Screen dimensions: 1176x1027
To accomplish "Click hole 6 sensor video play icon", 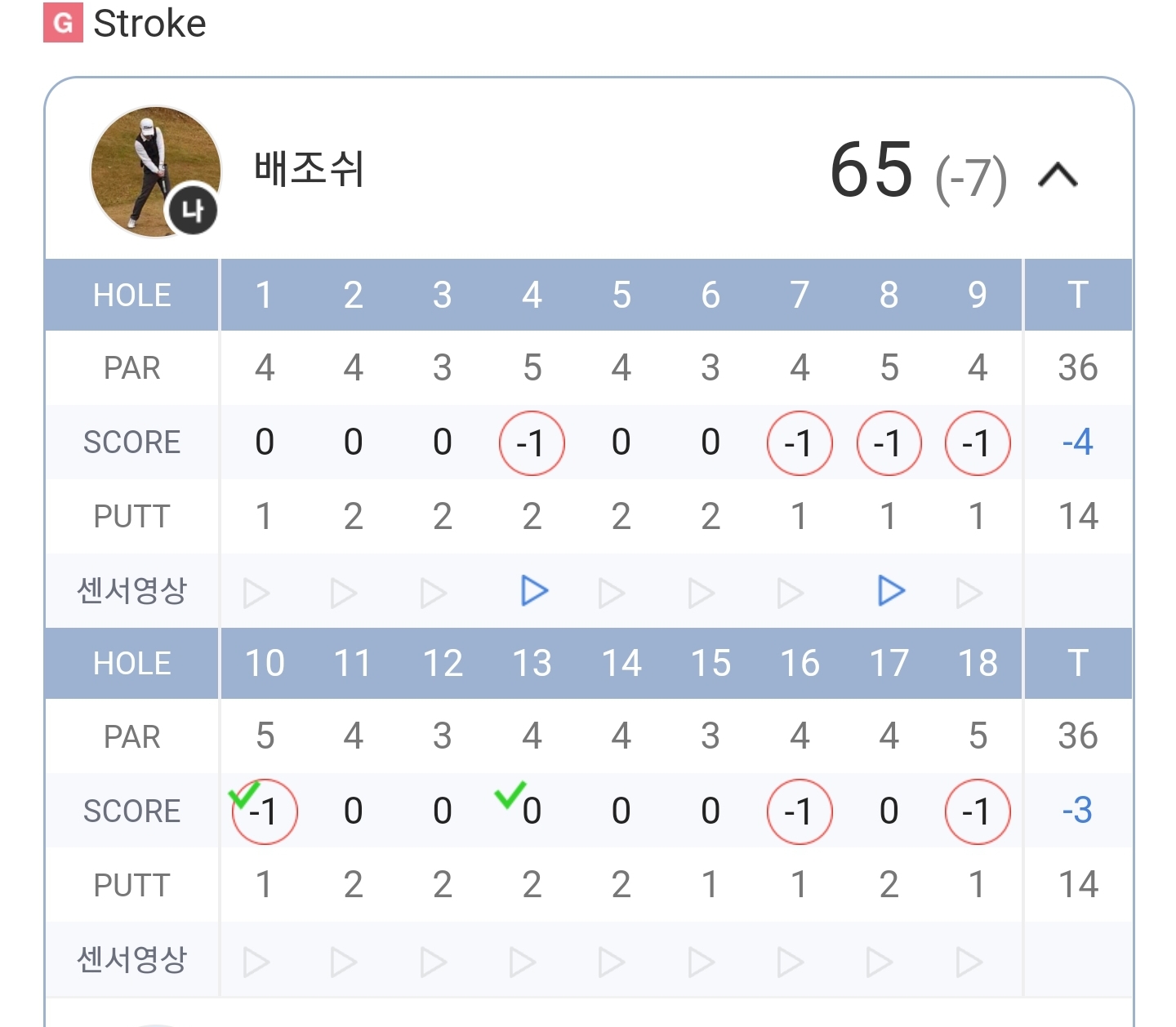I will [x=701, y=593].
